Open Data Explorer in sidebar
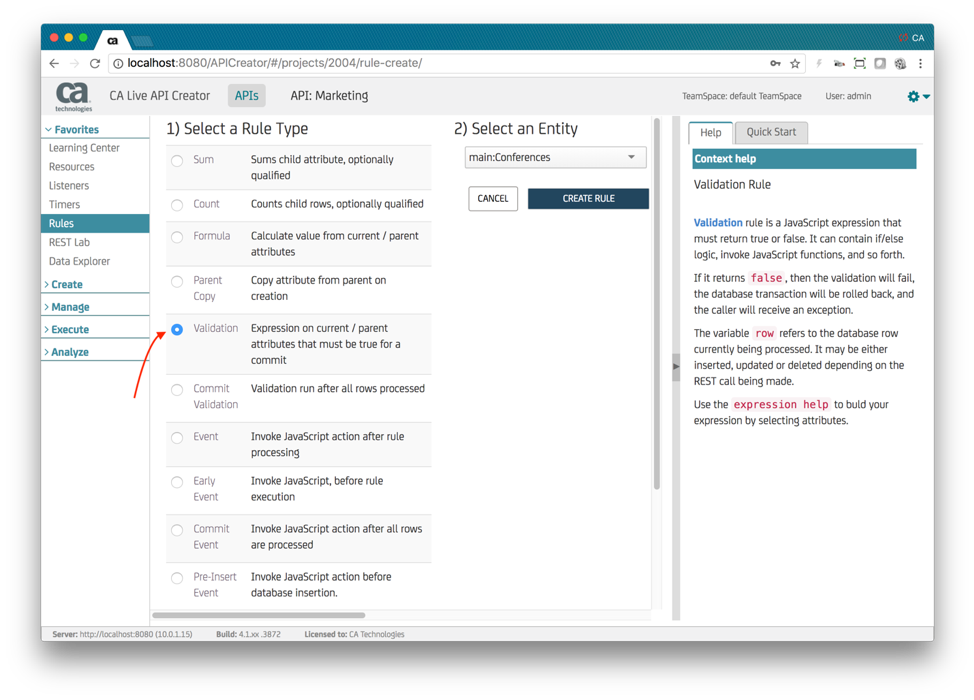Screen dimensions: 974x700 80,261
